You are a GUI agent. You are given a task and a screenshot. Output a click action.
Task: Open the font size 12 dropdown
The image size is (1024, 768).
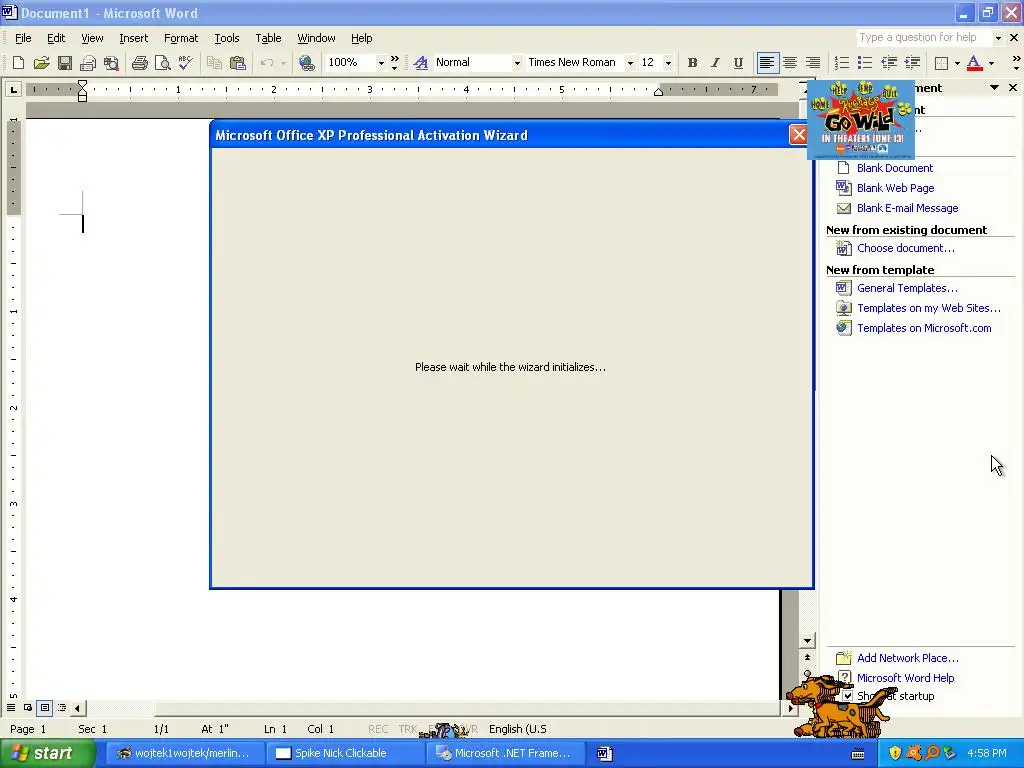(x=668, y=63)
